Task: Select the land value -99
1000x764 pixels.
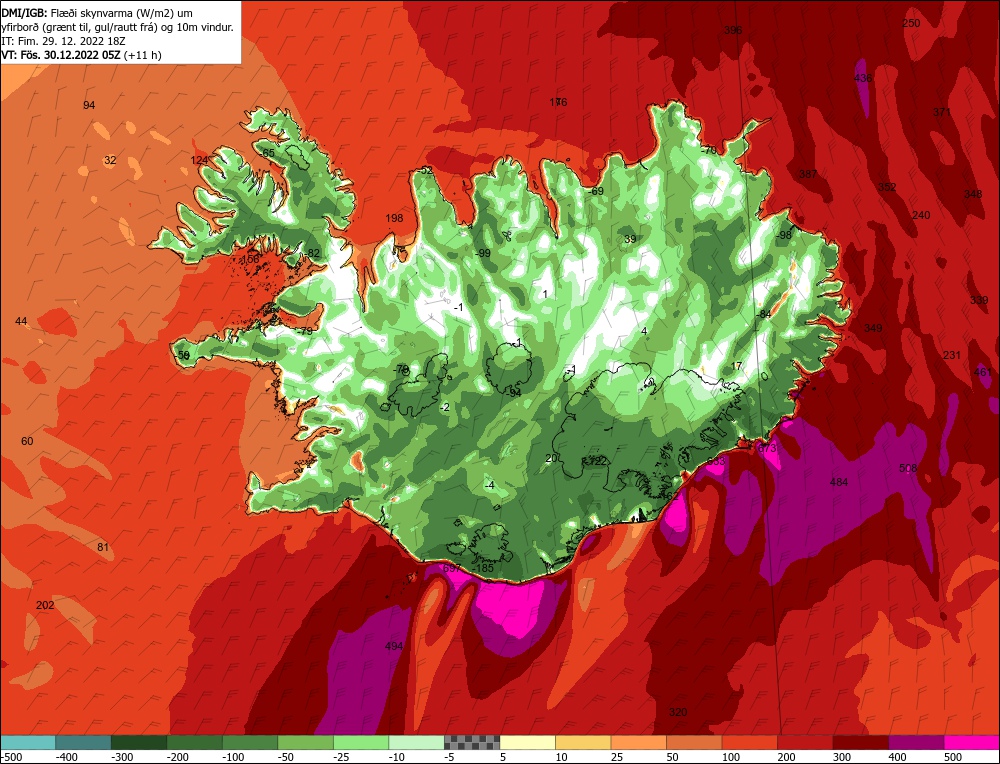Action: click(483, 253)
